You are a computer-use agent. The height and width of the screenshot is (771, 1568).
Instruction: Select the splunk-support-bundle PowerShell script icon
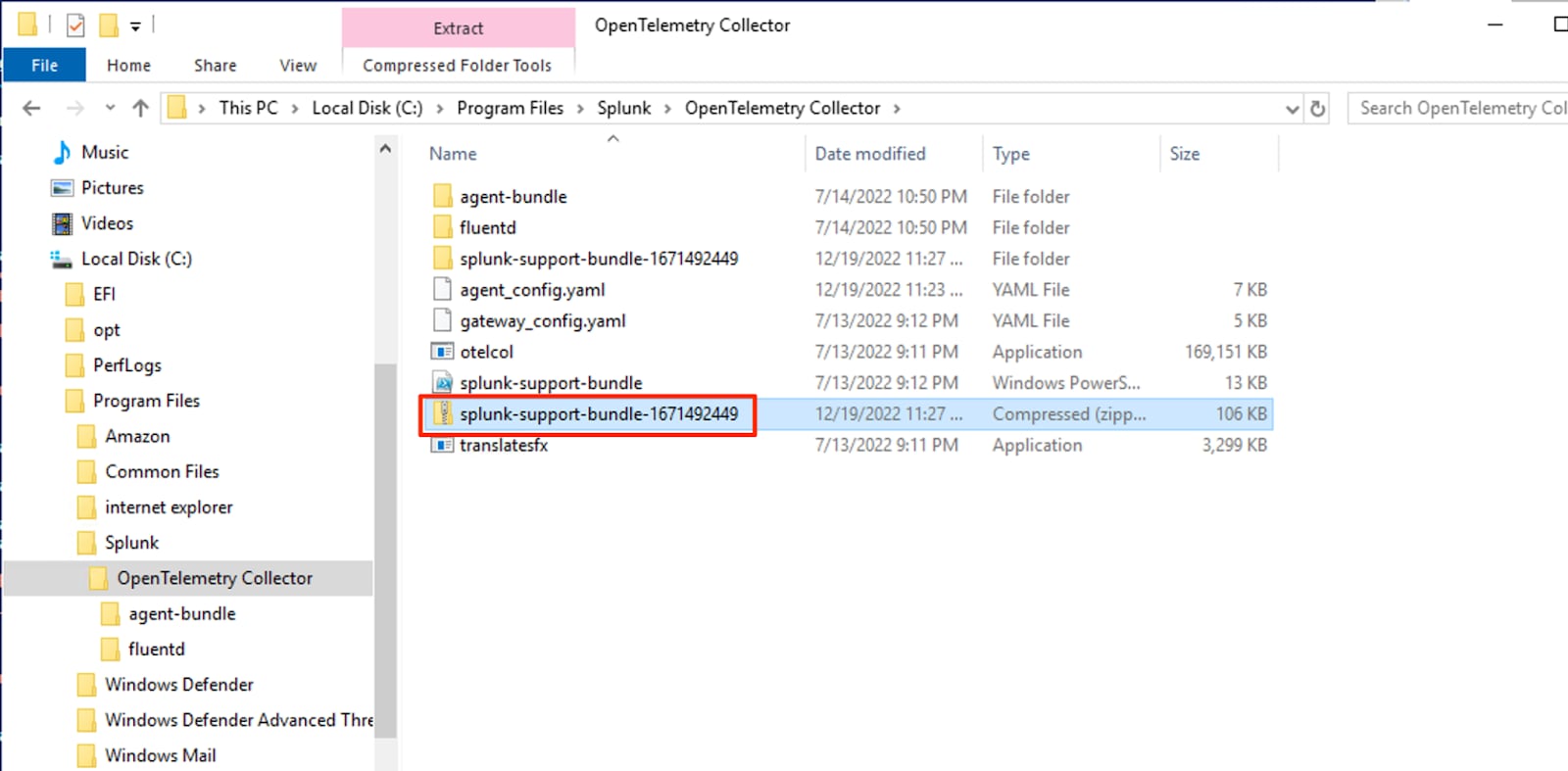[443, 383]
